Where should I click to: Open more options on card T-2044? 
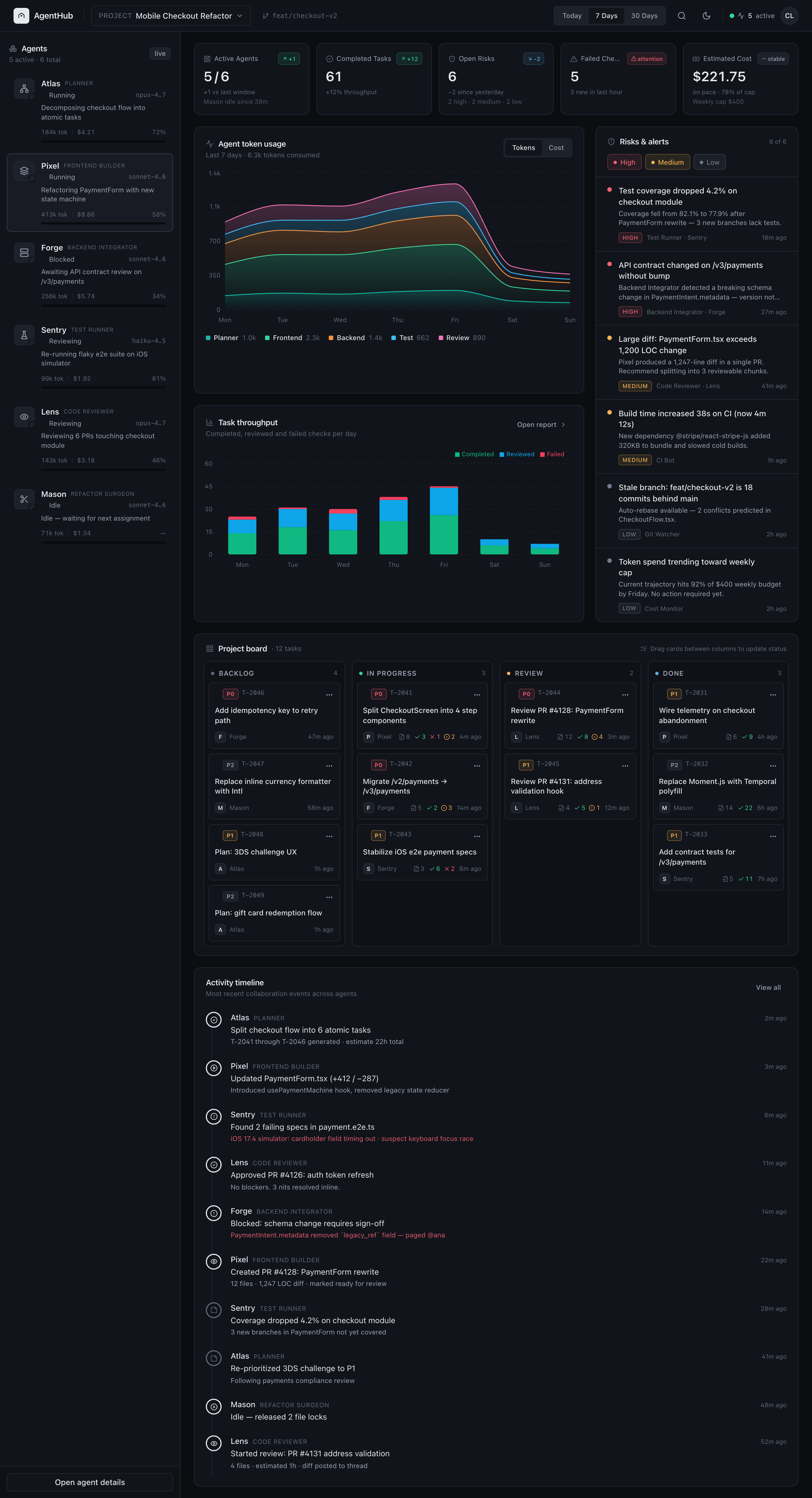(625, 694)
